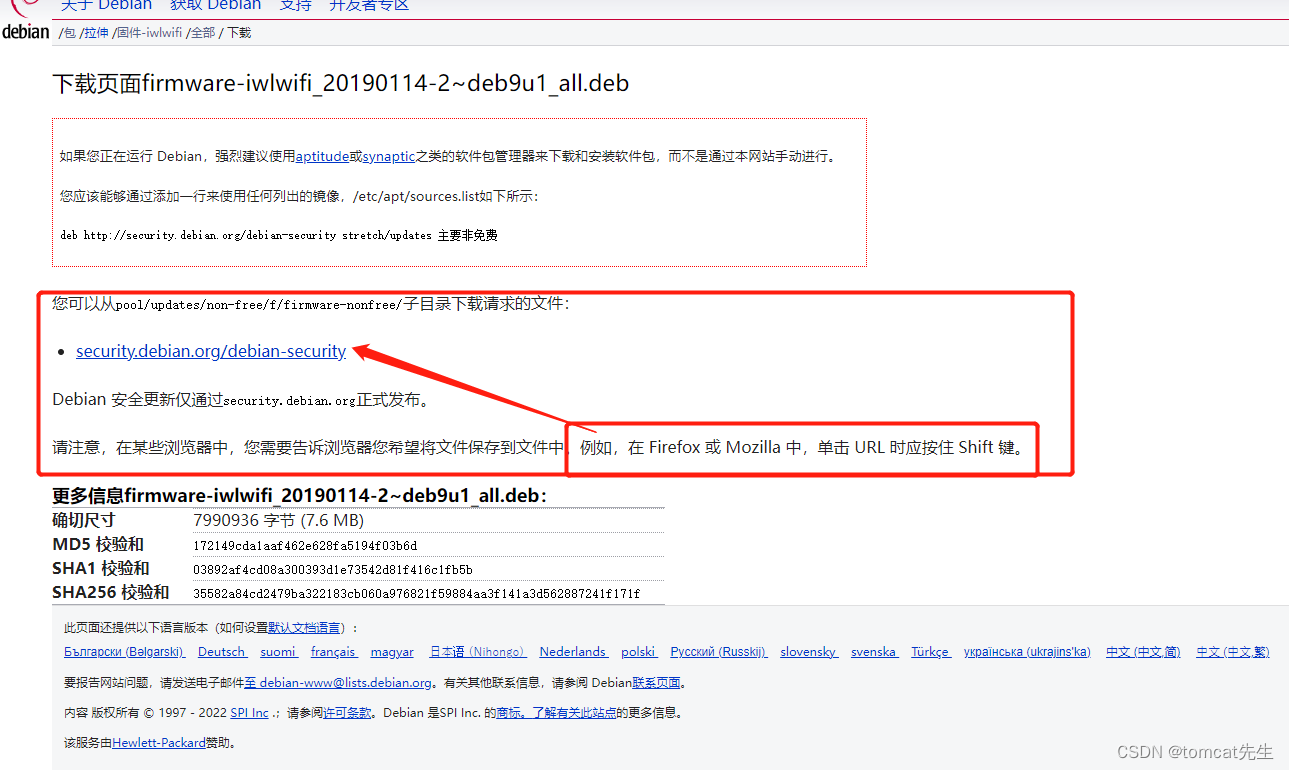Click the SHA256 value starting 35582a84cd2479
The image size is (1289, 770).
point(416,593)
